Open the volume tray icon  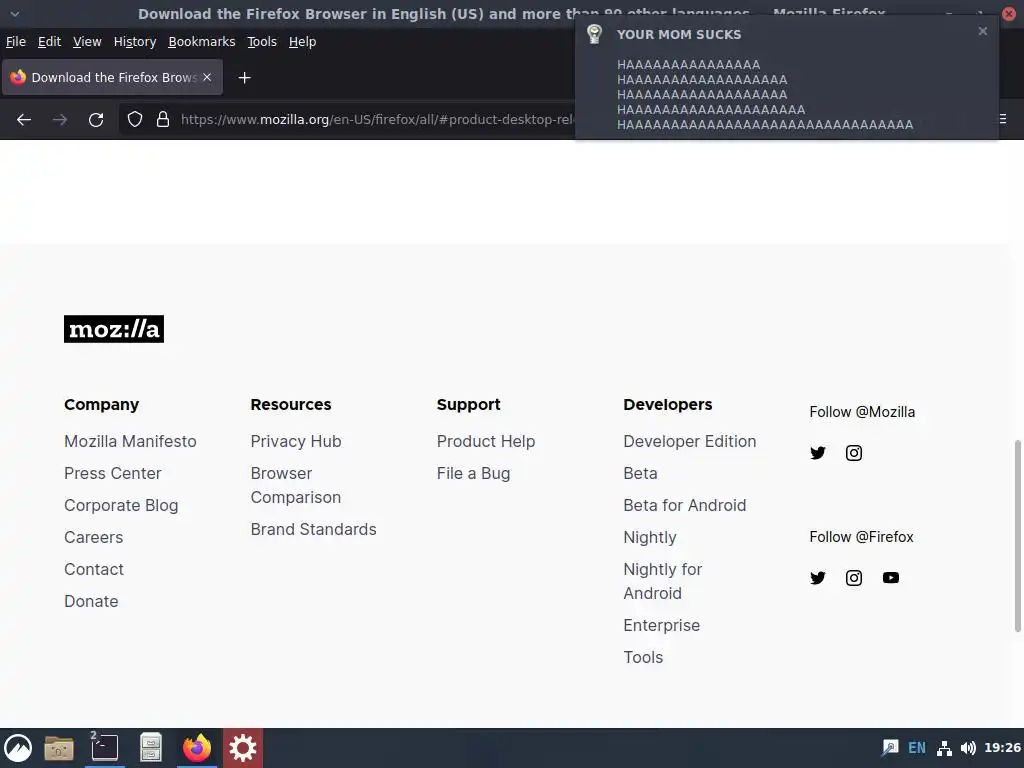[968, 748]
